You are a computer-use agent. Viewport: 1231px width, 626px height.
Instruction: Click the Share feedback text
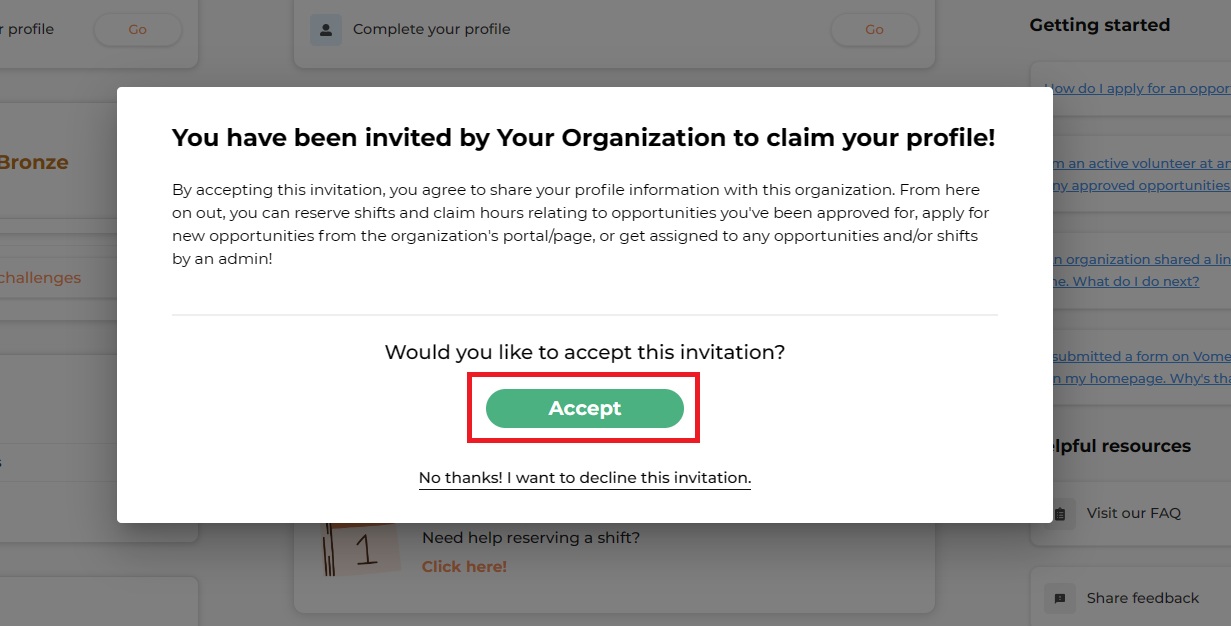click(1143, 598)
